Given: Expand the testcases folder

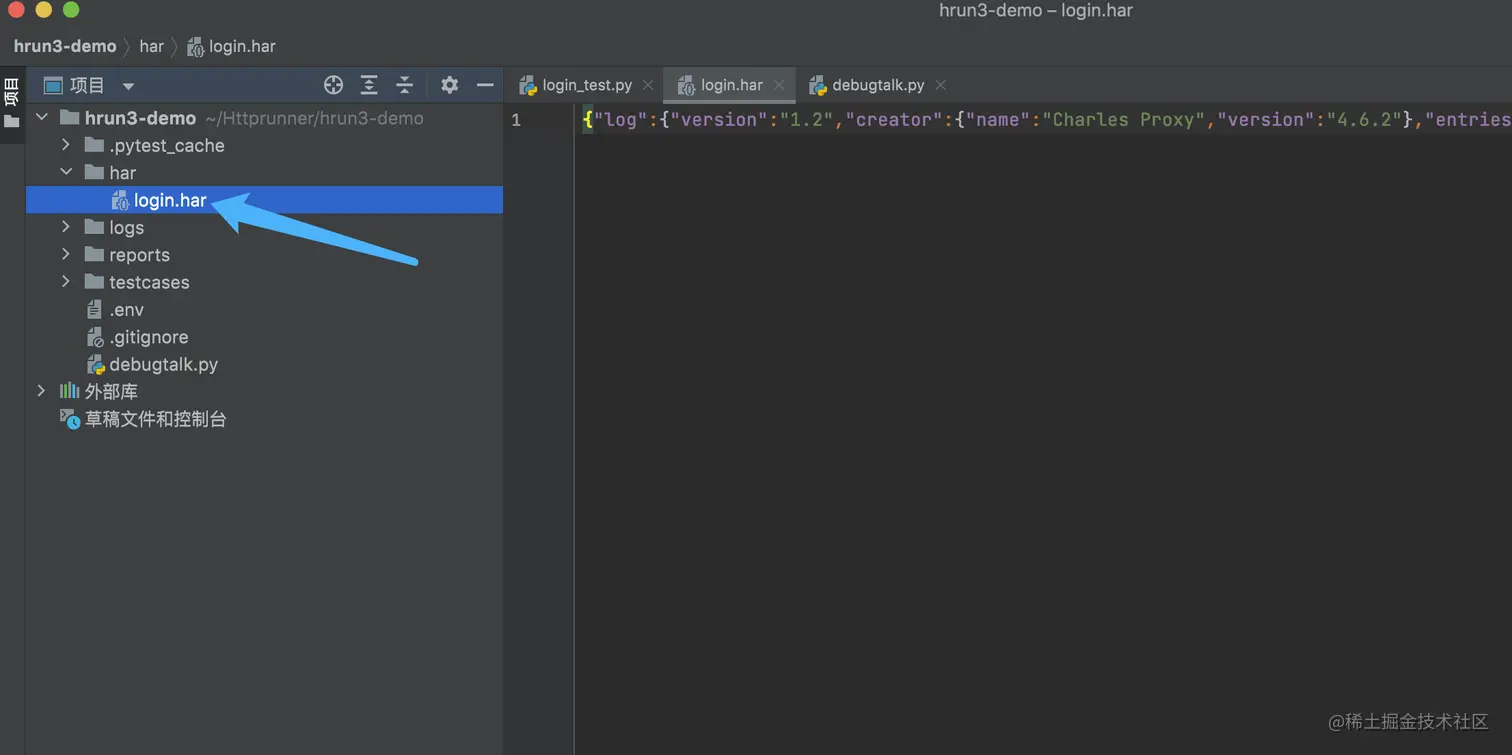Looking at the screenshot, I should 66,282.
